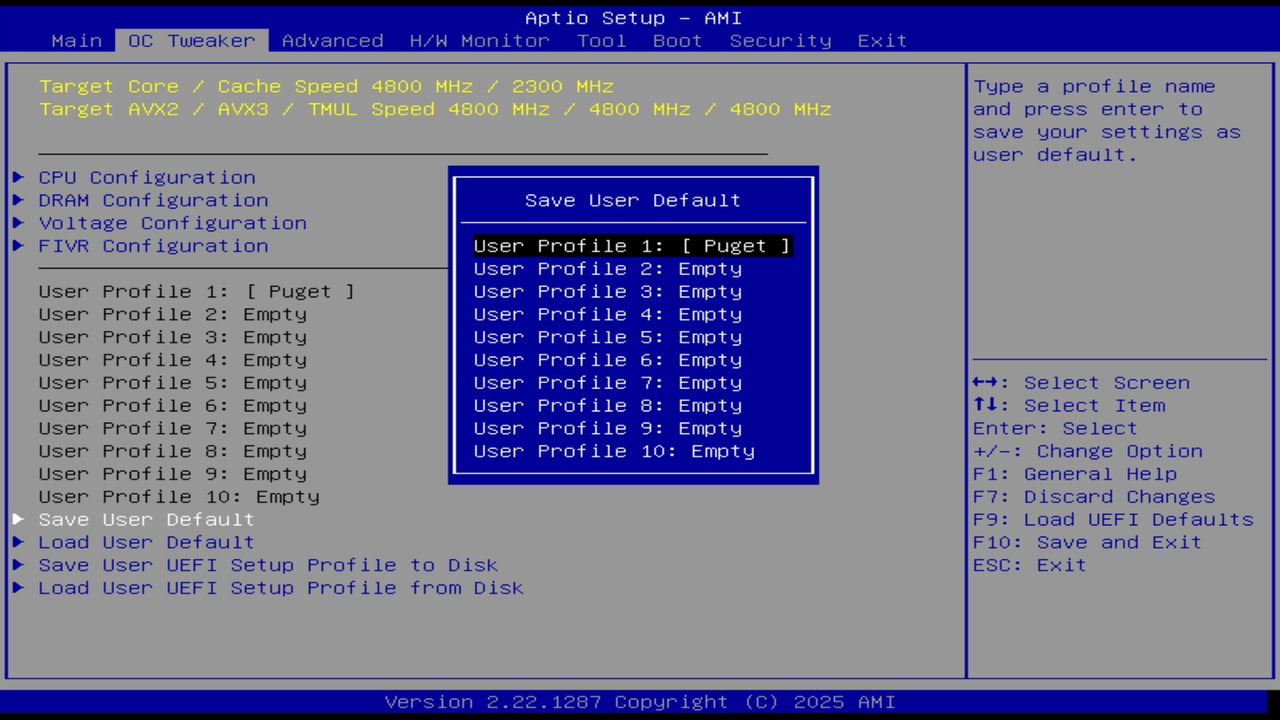Select User Profile 3 Empty in dialog
The height and width of the screenshot is (720, 1280).
tap(608, 292)
